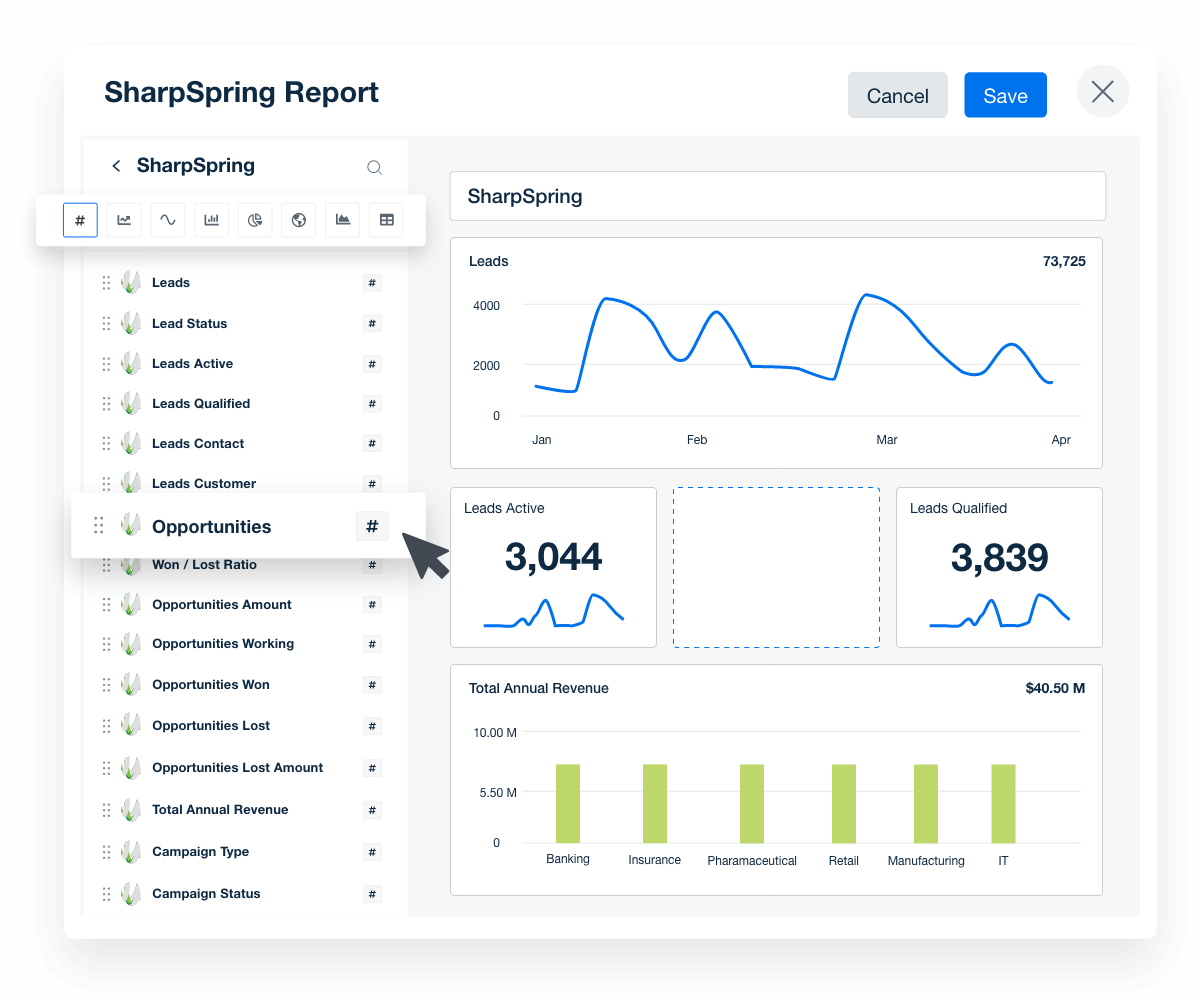Edit the SharpSpring report title field
The image size is (1200, 1000).
point(777,196)
